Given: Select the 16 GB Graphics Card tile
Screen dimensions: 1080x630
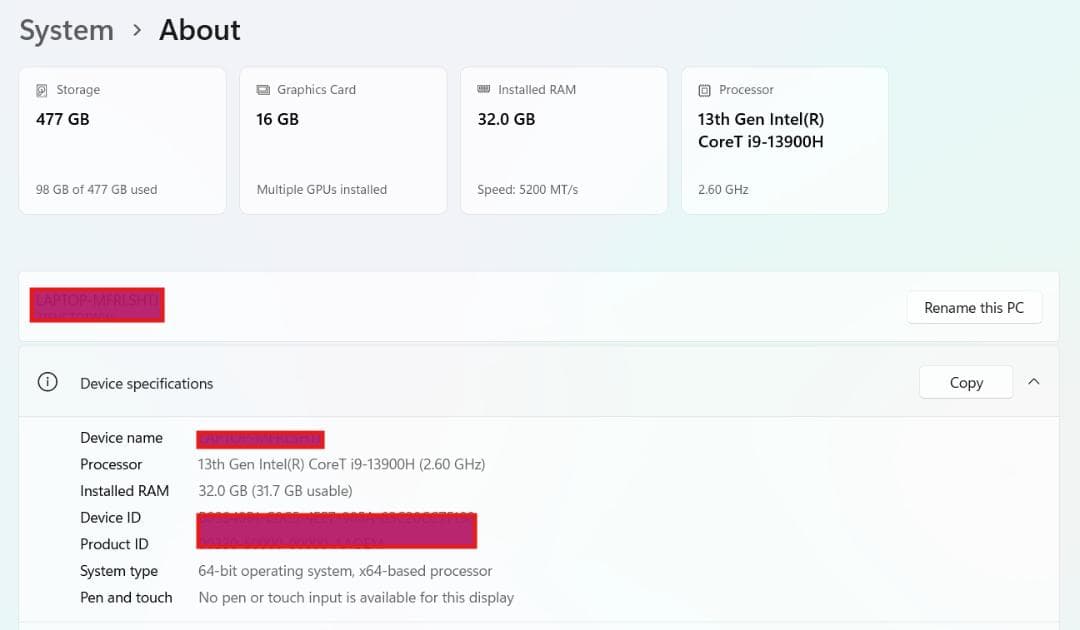Looking at the screenshot, I should (x=343, y=140).
